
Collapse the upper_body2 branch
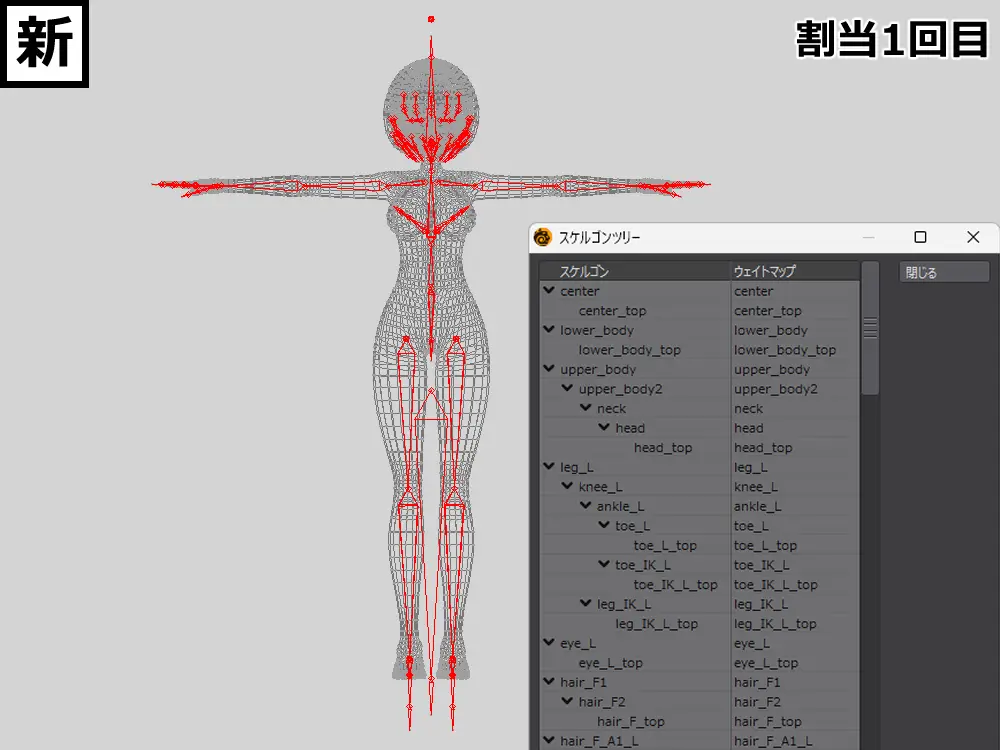(567, 388)
